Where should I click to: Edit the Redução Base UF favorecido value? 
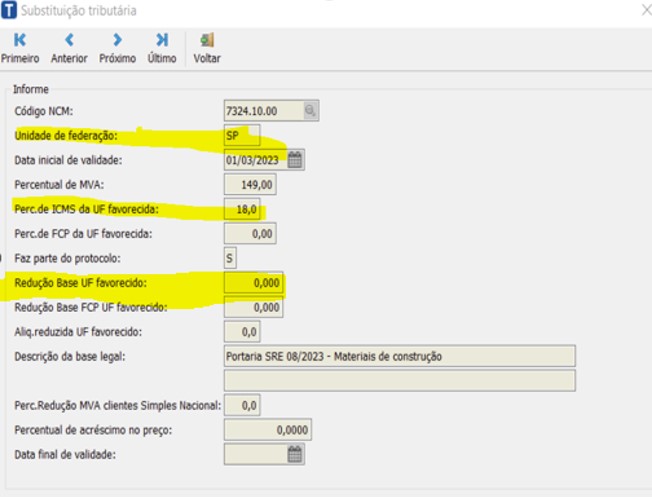click(x=254, y=283)
